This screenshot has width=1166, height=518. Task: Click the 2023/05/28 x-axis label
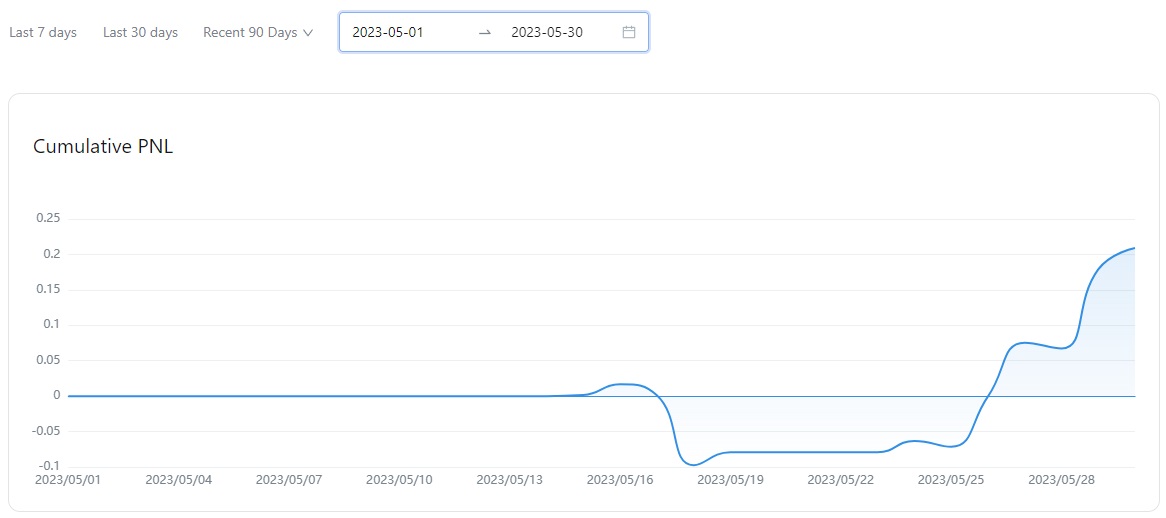point(1061,480)
